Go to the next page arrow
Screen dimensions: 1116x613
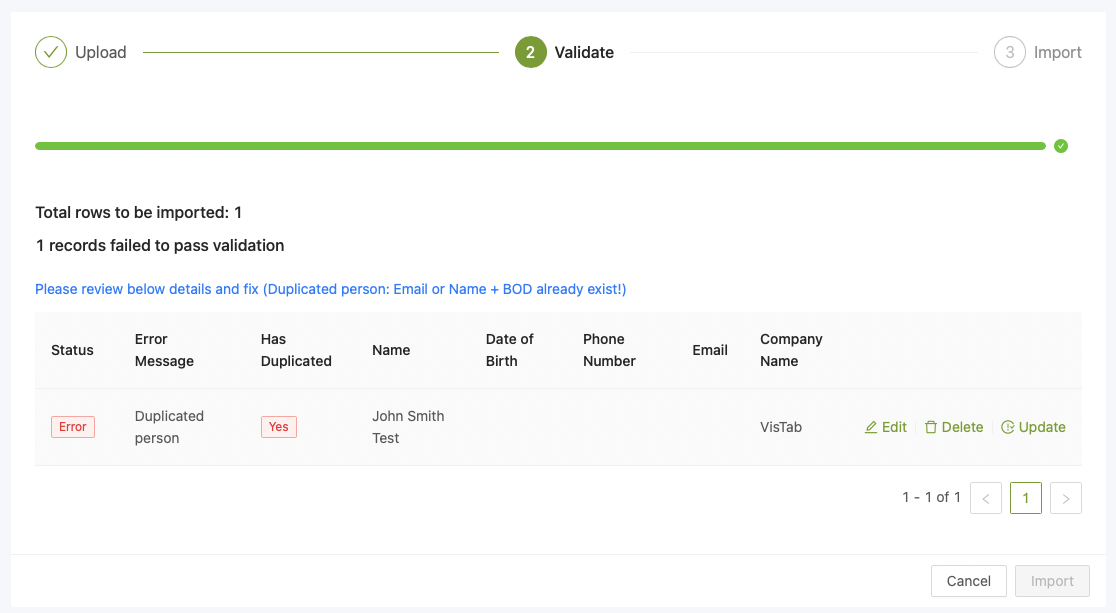pyautogui.click(x=1066, y=498)
